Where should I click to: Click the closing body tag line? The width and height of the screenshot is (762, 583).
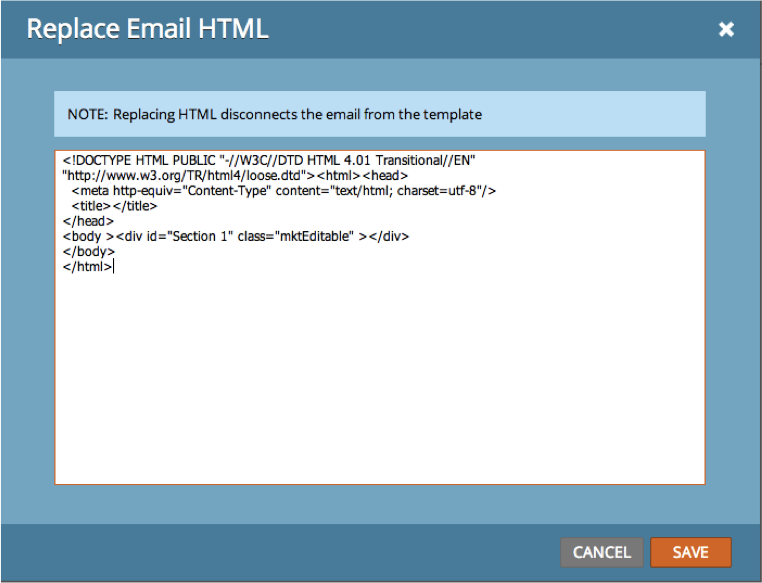click(88, 252)
